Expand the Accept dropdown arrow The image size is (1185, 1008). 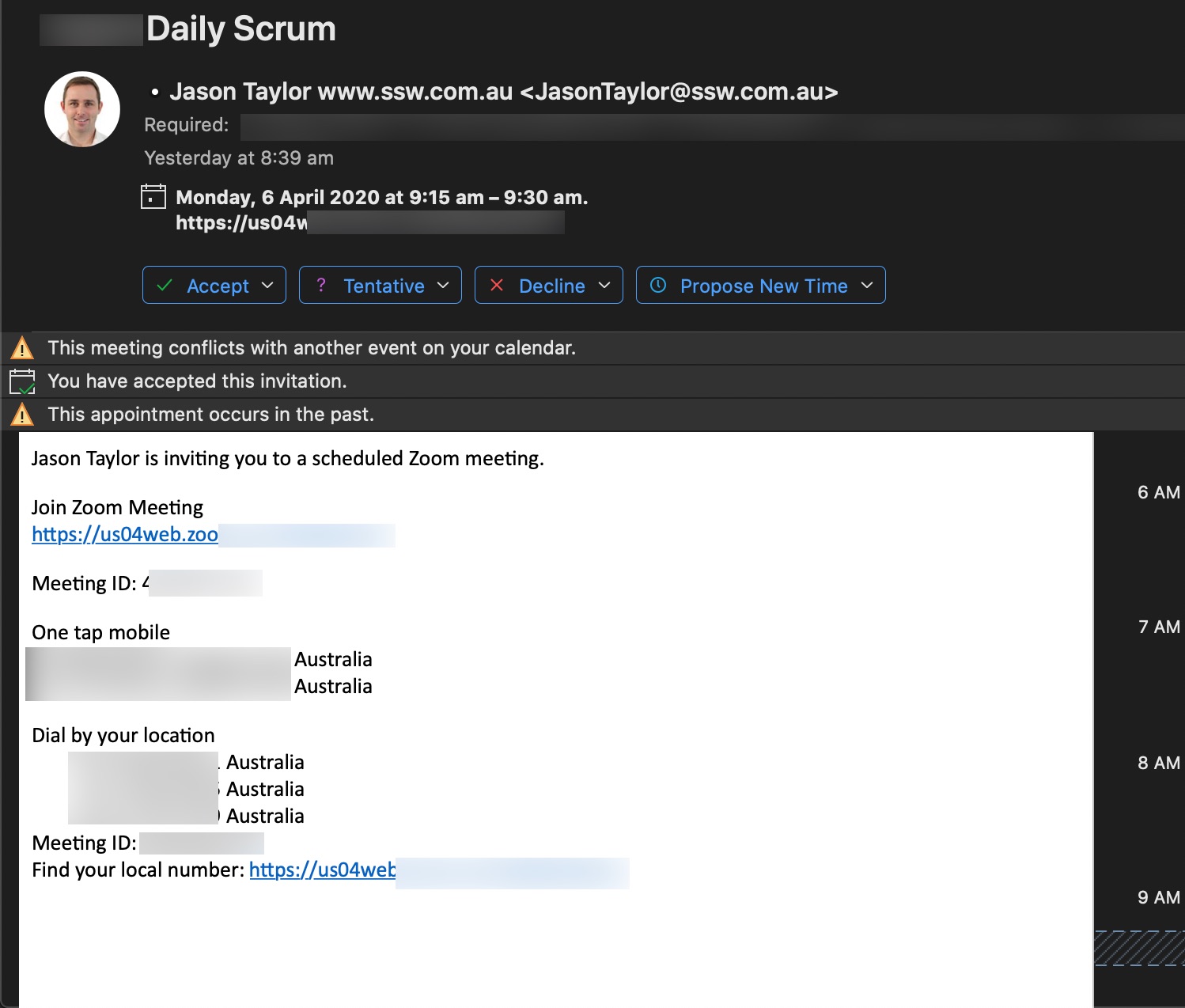pos(267,286)
